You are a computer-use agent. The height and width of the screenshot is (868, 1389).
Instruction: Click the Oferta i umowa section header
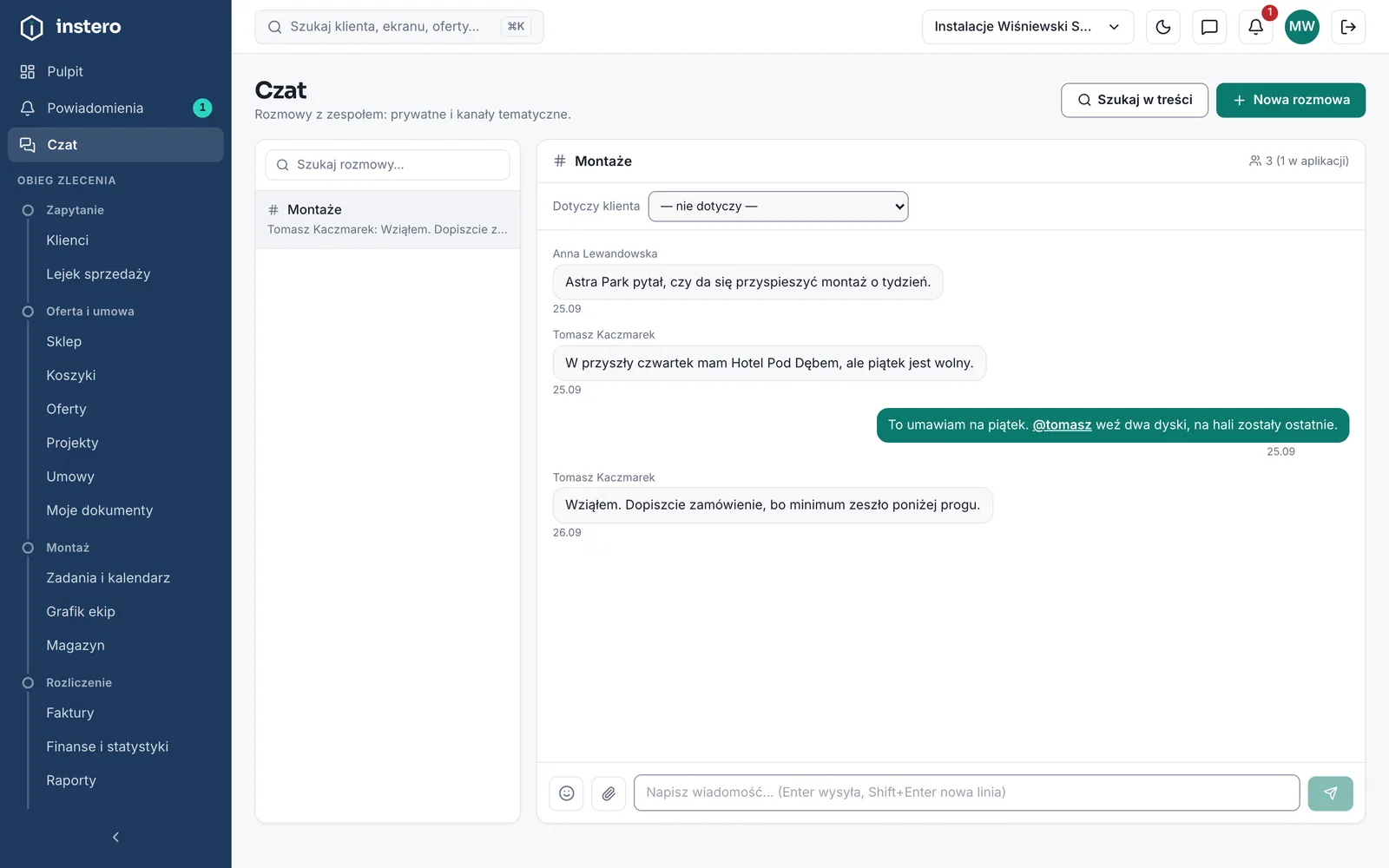click(89, 312)
